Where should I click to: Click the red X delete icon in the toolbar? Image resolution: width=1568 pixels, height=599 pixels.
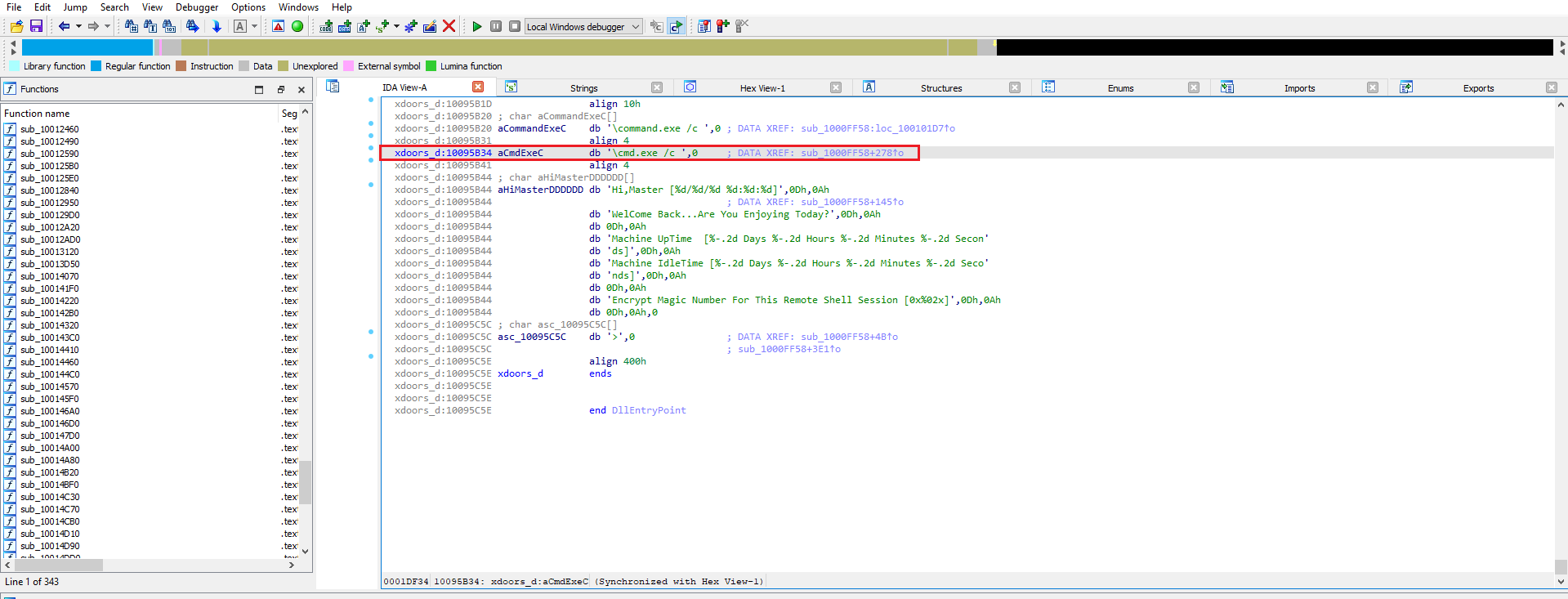(449, 26)
